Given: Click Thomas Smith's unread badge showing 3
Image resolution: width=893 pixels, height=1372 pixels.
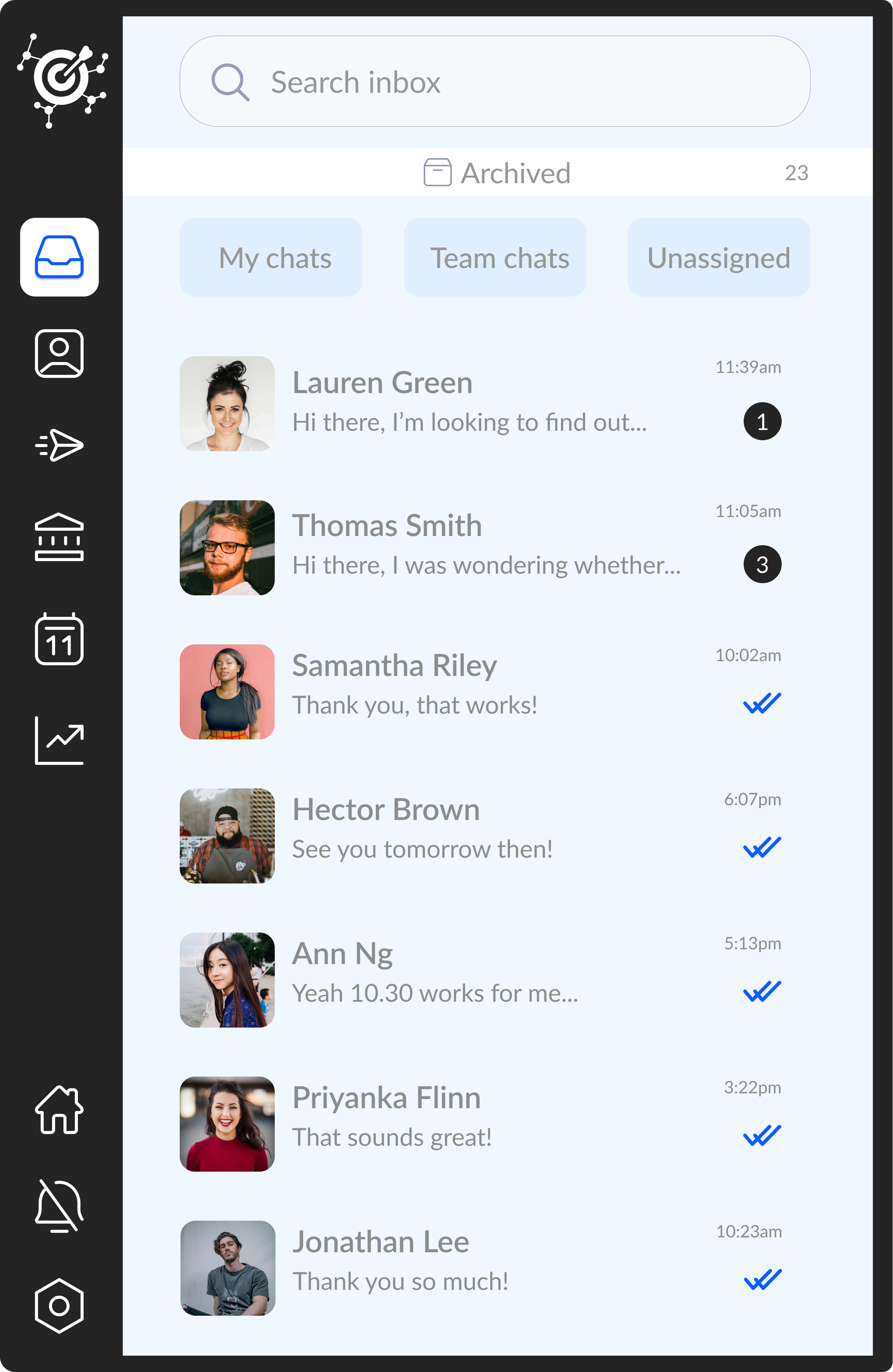Looking at the screenshot, I should click(x=762, y=565).
